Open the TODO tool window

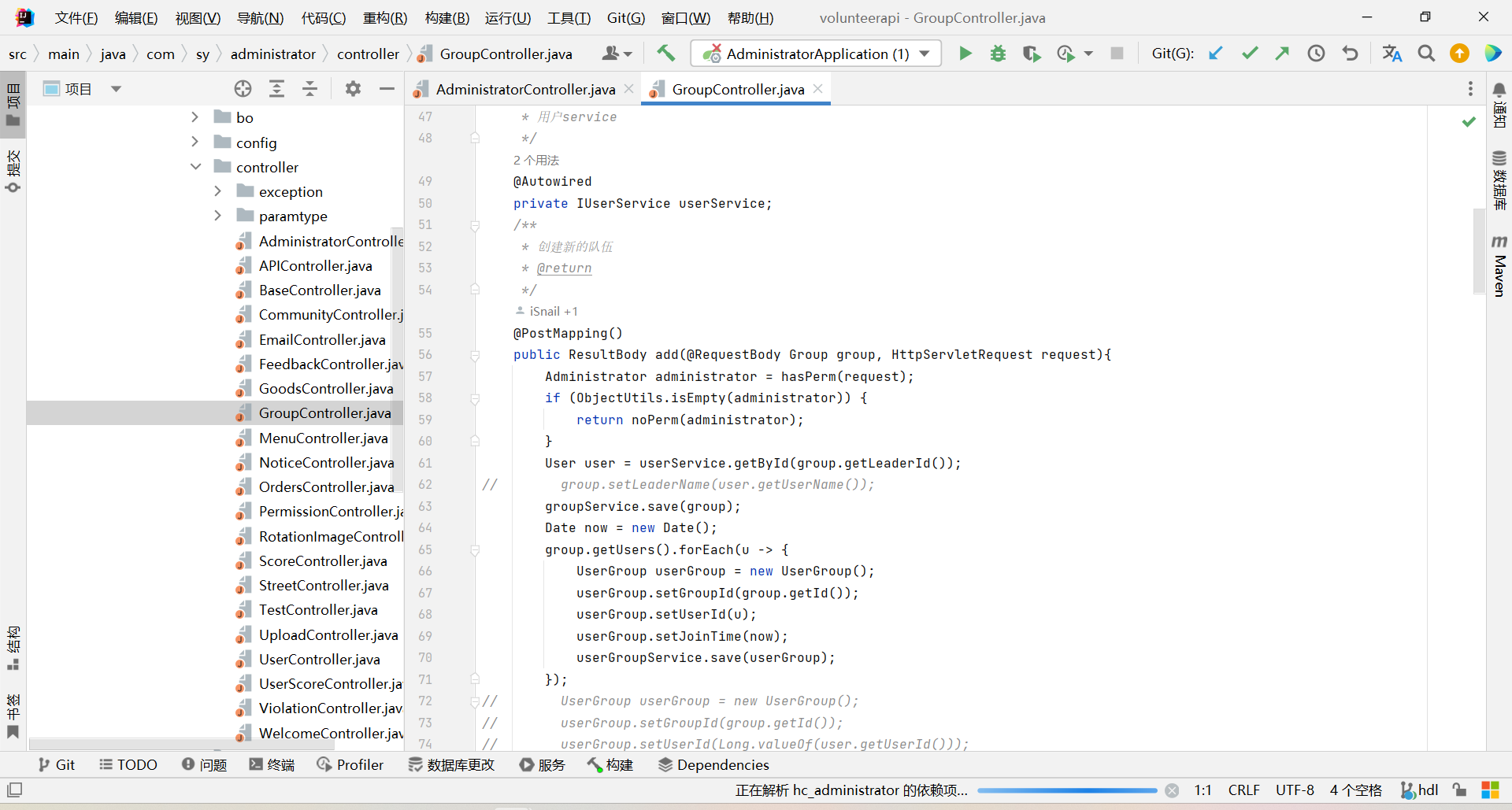click(128, 764)
